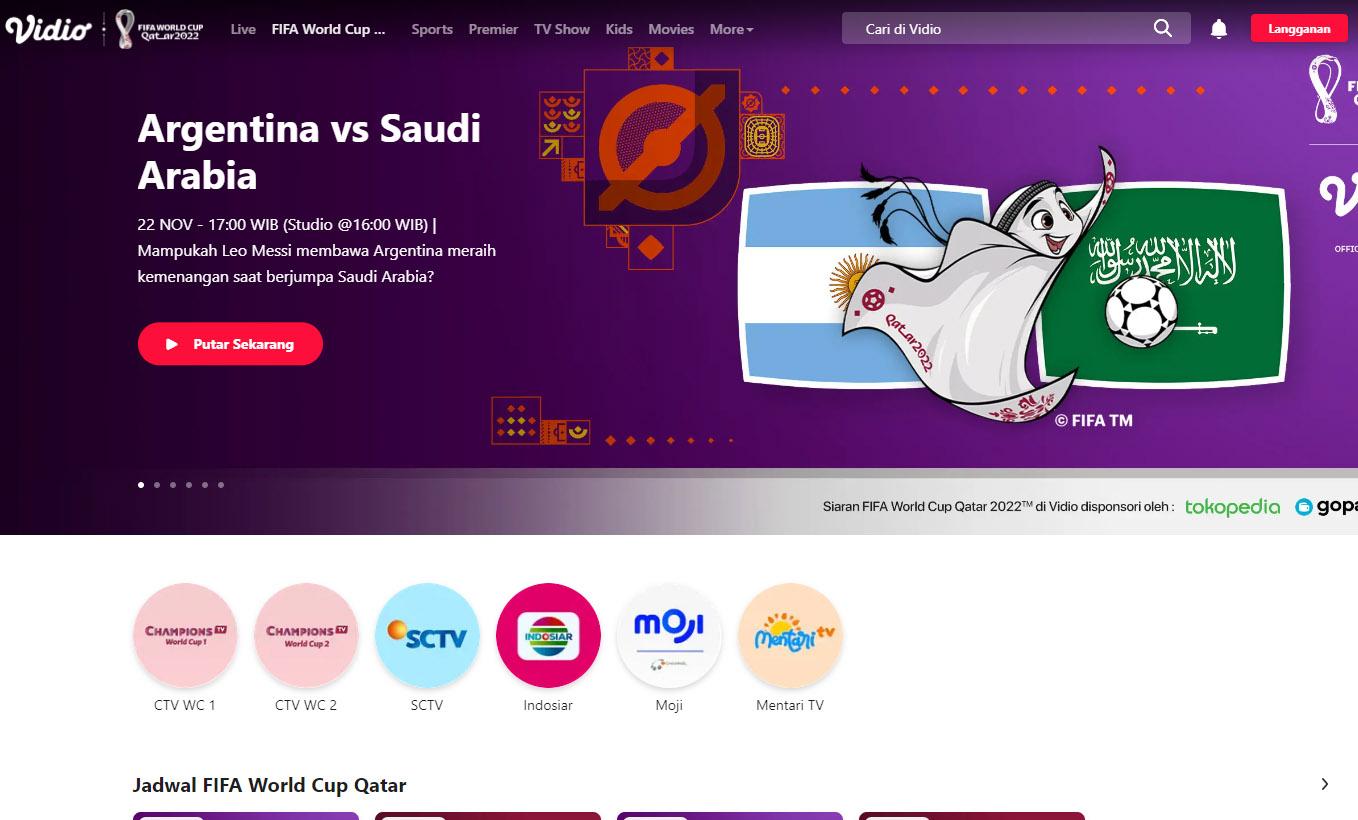
Task: Click the Vidio logo
Action: tap(48, 29)
